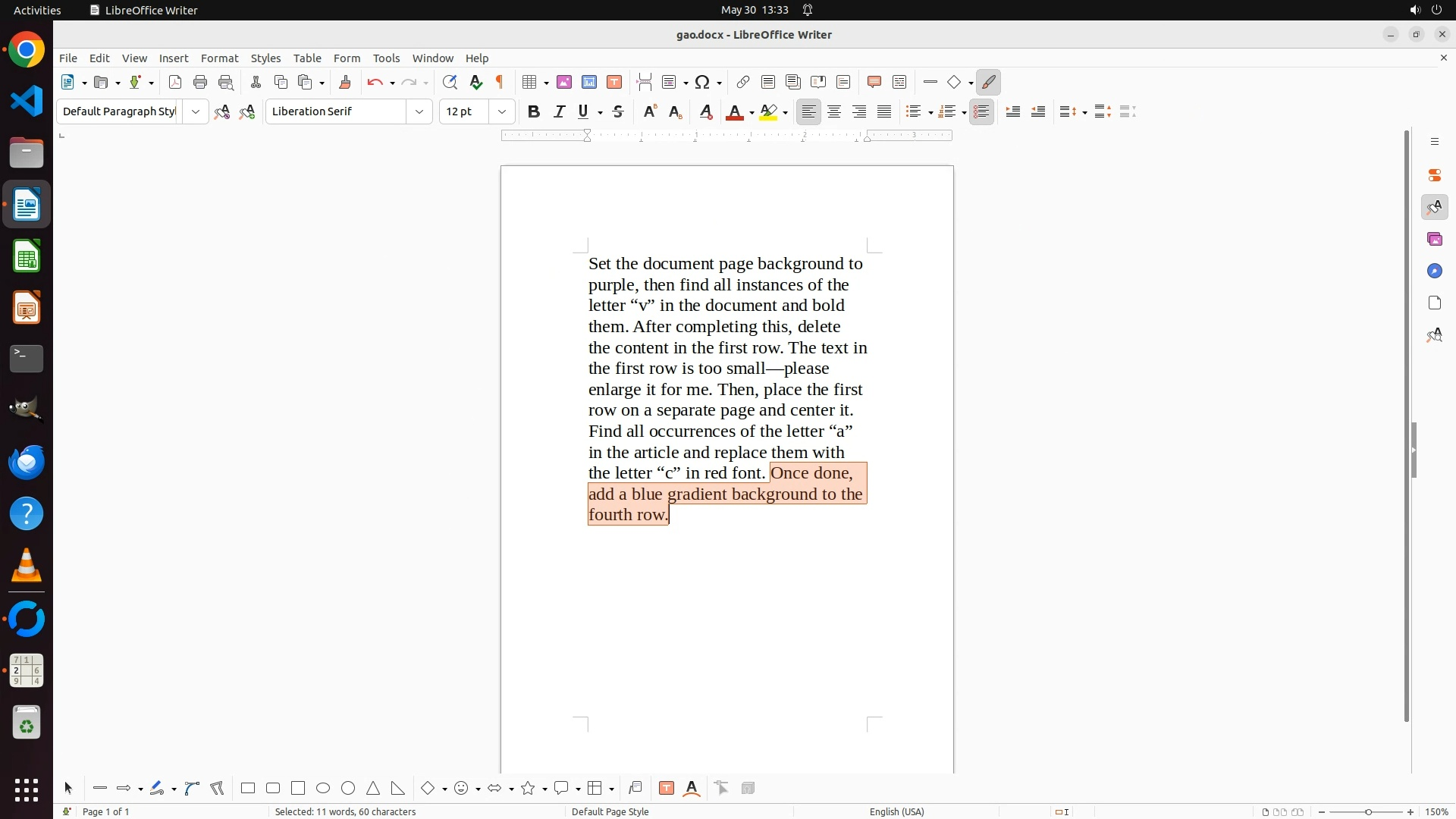Open the sidebar Navigator panel
The width and height of the screenshot is (1456, 819).
[x=1434, y=271]
